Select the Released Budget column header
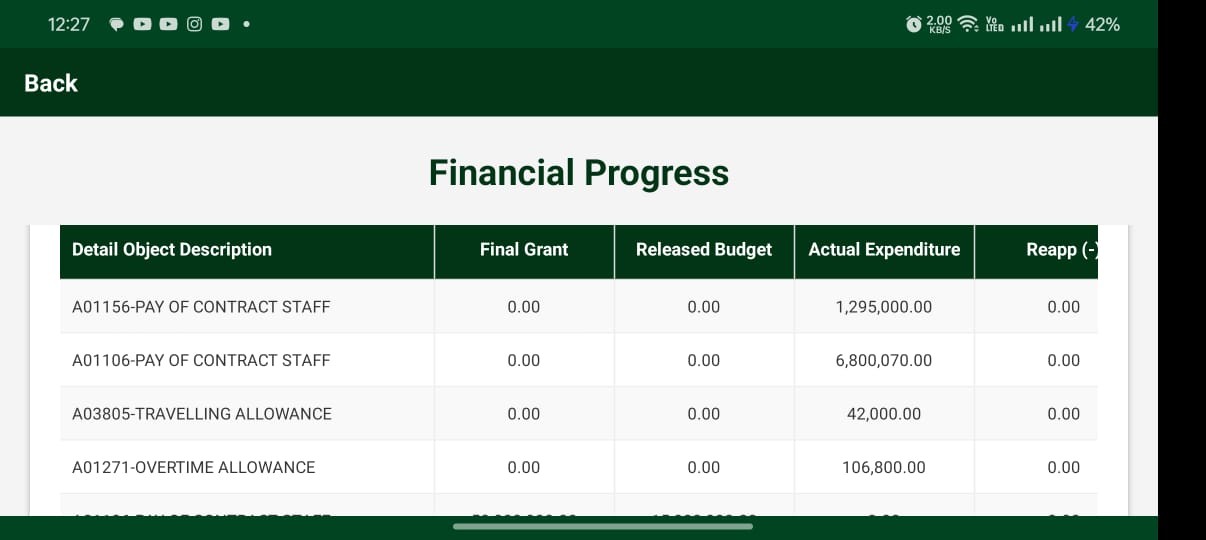The height and width of the screenshot is (540, 1206). (x=704, y=251)
